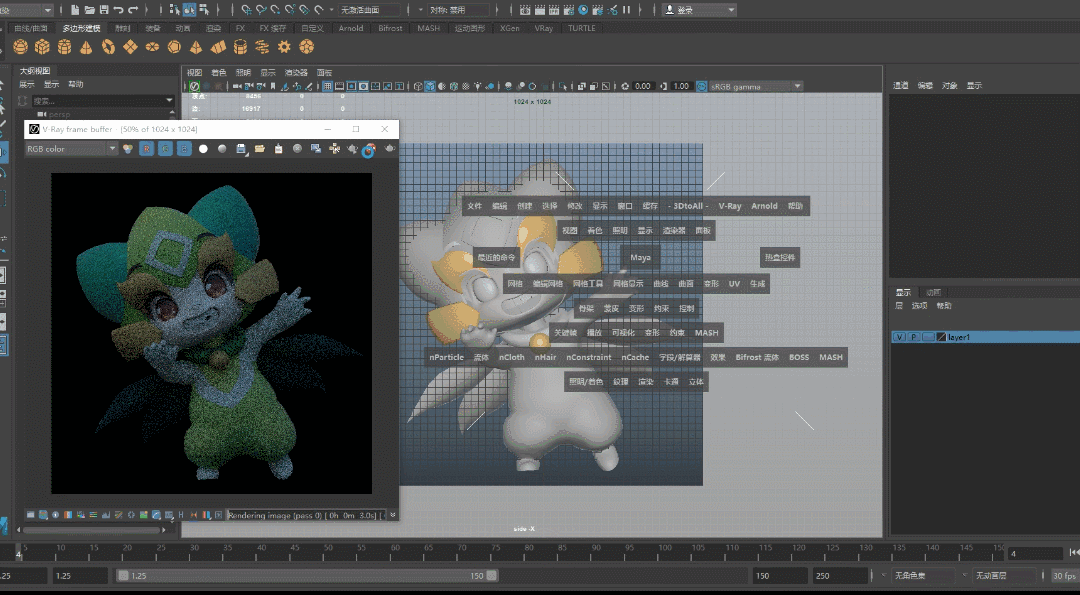
Task: Open the outliner search filter dropdown
Action: click(169, 101)
